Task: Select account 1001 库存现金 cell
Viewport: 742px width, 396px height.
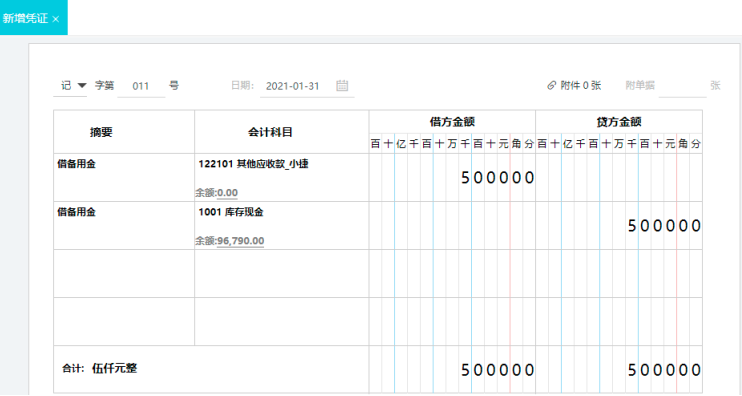Action: tap(282, 226)
